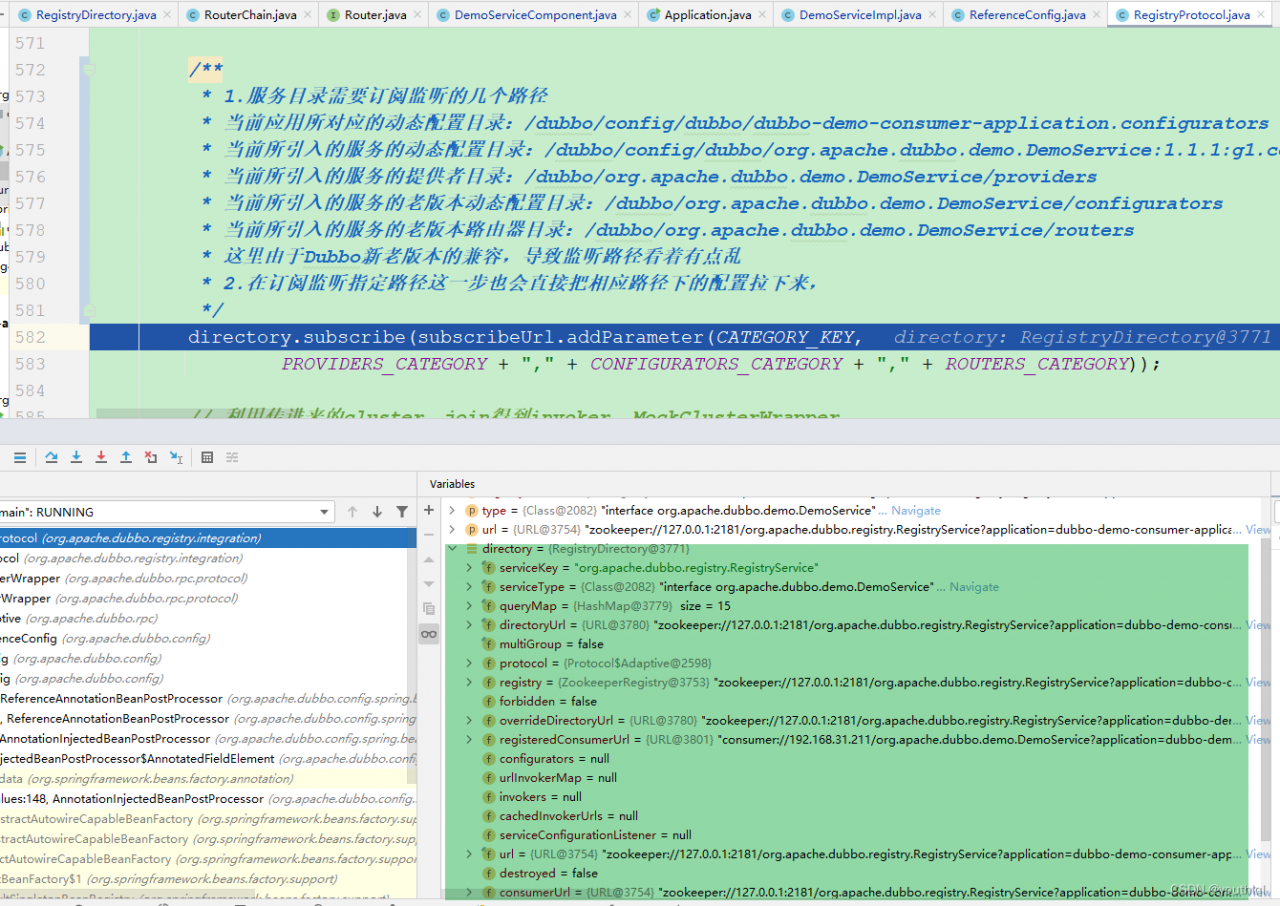
Task: Toggle the frames filter funnel icon
Action: 402,512
